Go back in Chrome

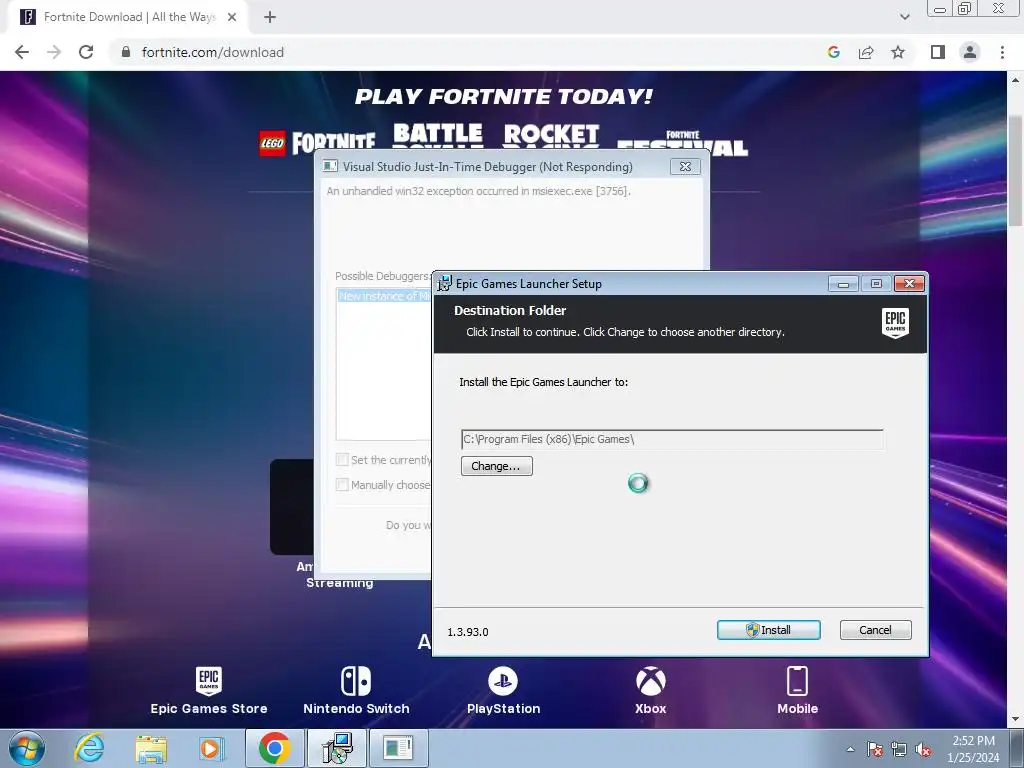22,52
